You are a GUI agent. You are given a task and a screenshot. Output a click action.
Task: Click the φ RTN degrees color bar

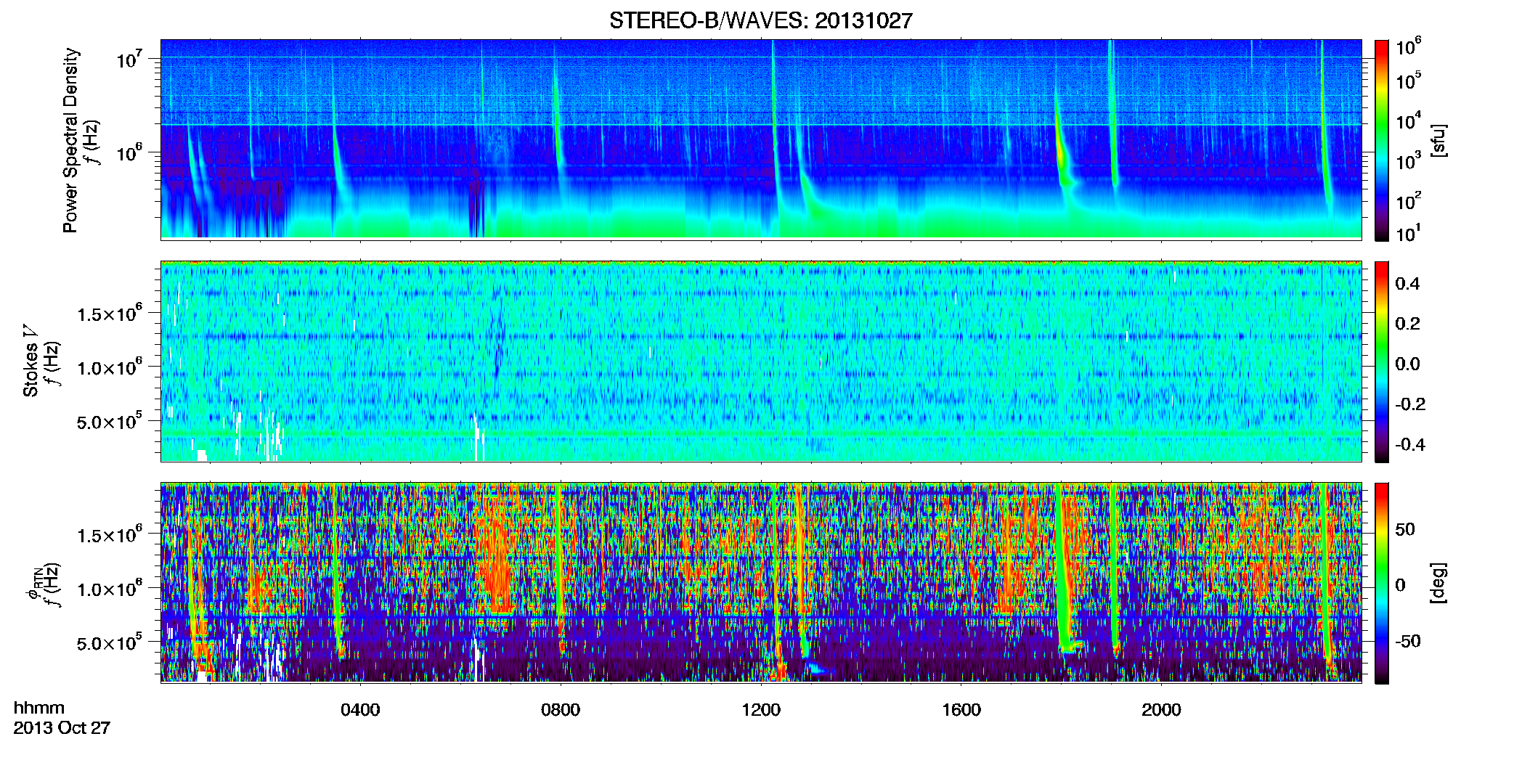tap(1382, 583)
